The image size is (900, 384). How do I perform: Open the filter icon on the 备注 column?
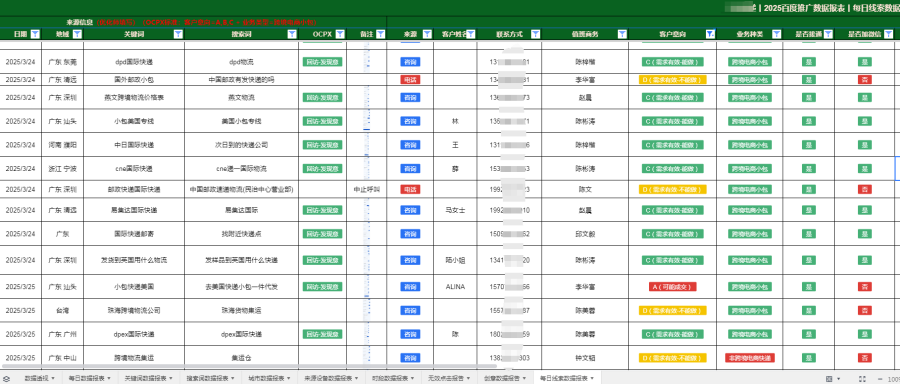[x=381, y=34]
